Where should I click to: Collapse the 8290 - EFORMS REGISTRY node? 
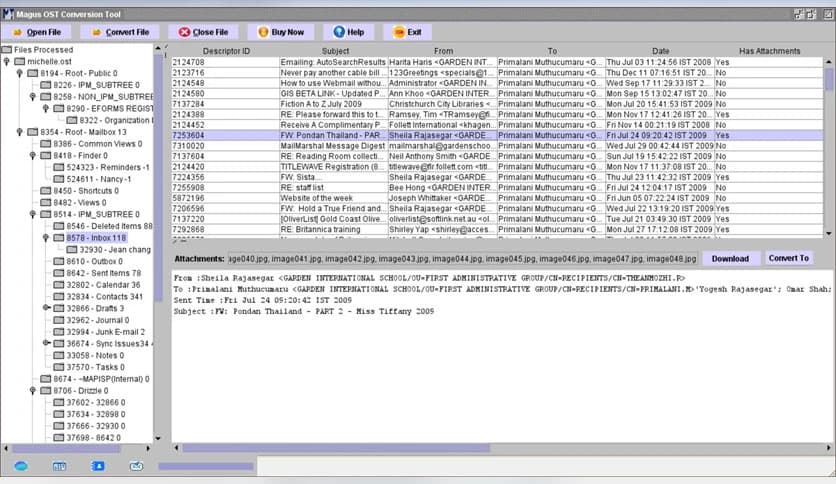point(46,109)
